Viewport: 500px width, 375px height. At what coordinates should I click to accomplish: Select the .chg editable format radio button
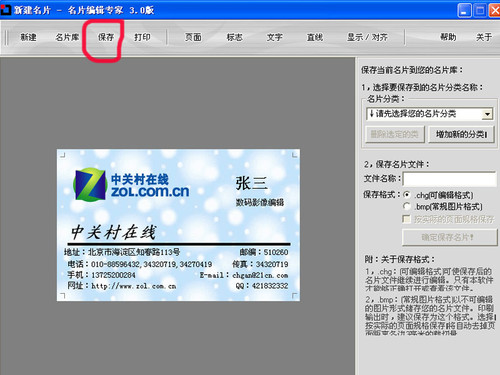tap(406, 195)
